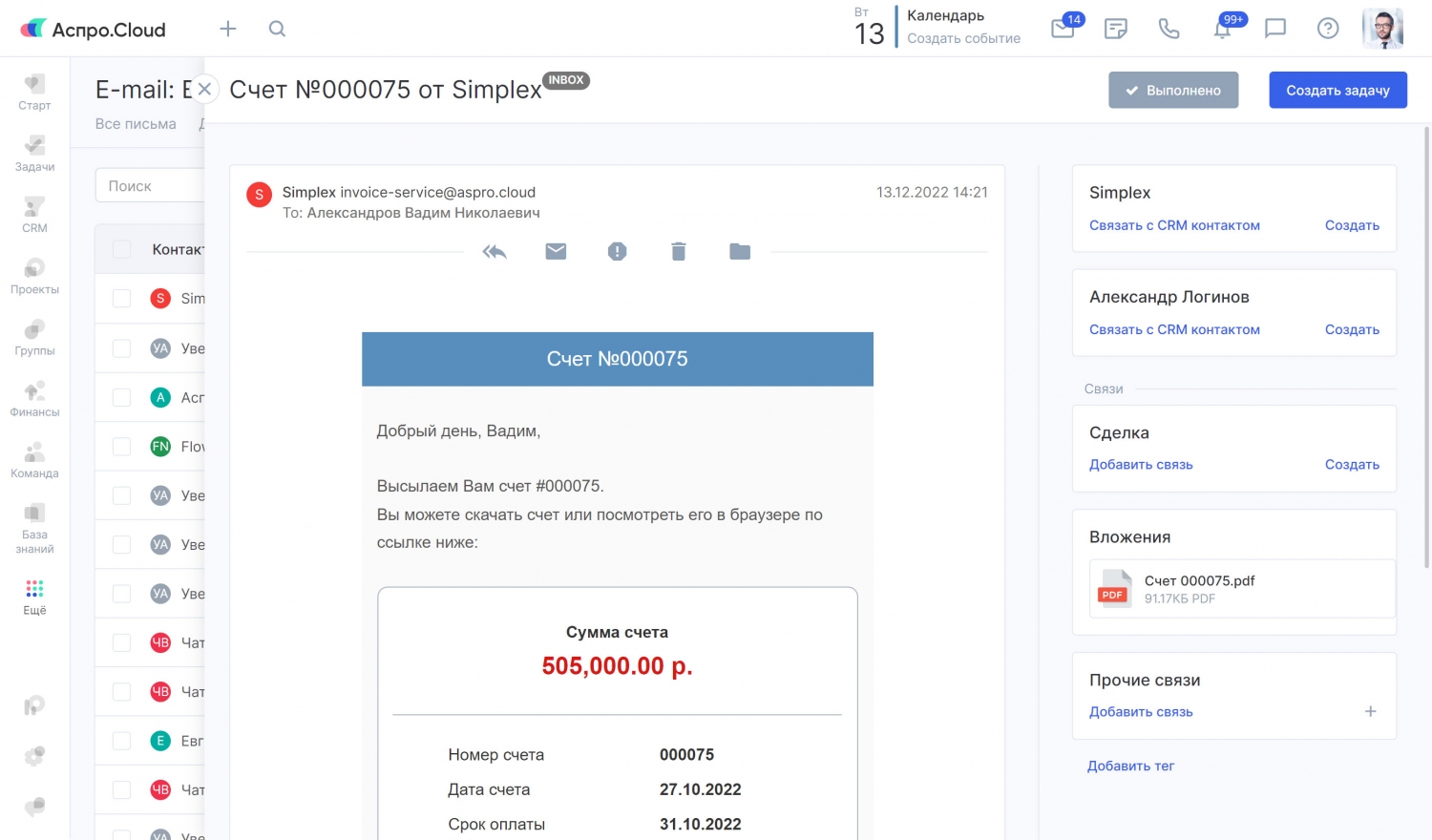Delete the email using trash icon
1432x840 pixels.
pos(678,252)
